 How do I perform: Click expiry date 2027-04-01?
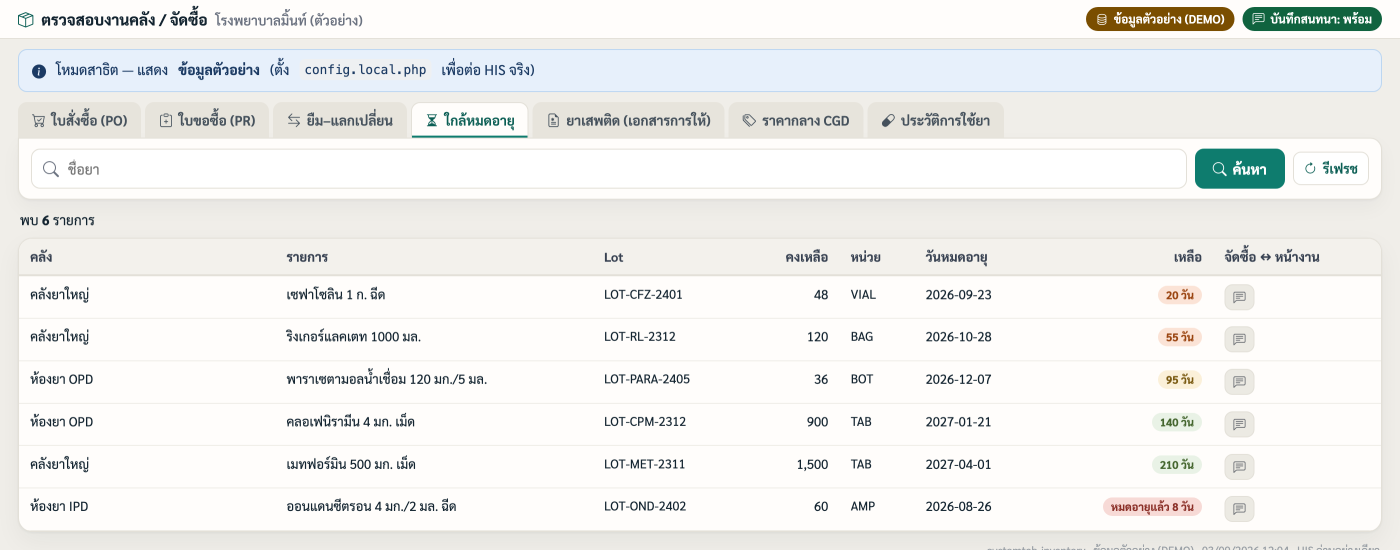click(959, 465)
